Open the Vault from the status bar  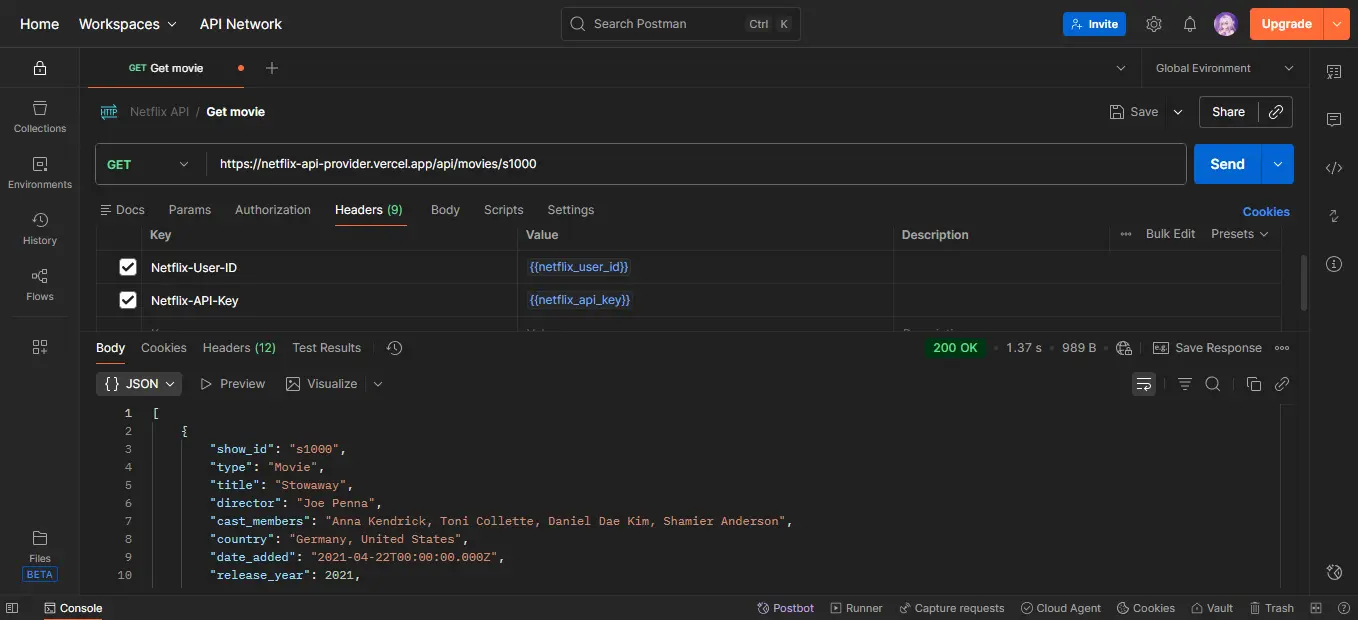pyautogui.click(x=1212, y=607)
